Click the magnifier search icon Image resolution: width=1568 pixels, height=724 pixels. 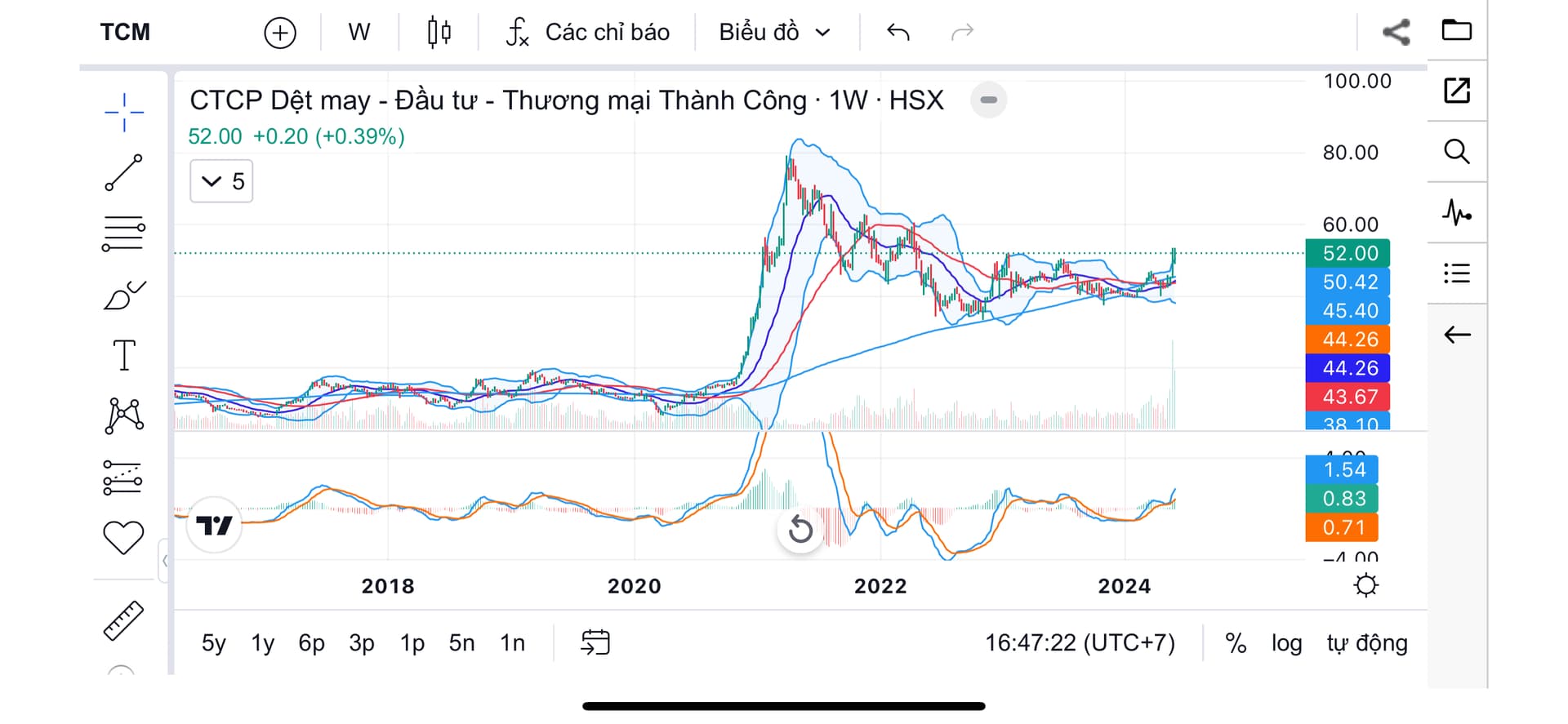[1457, 151]
